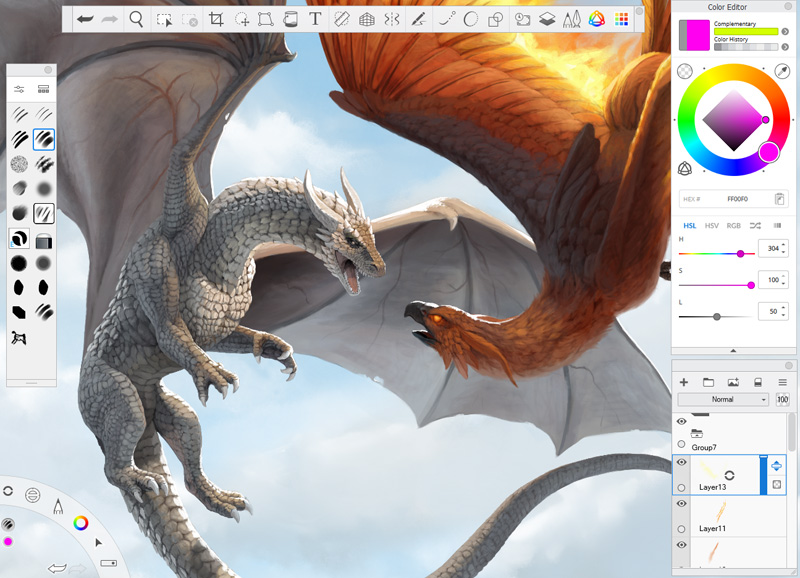Open the Layer Editor stack icon
The height and width of the screenshot is (578, 800).
[547, 20]
